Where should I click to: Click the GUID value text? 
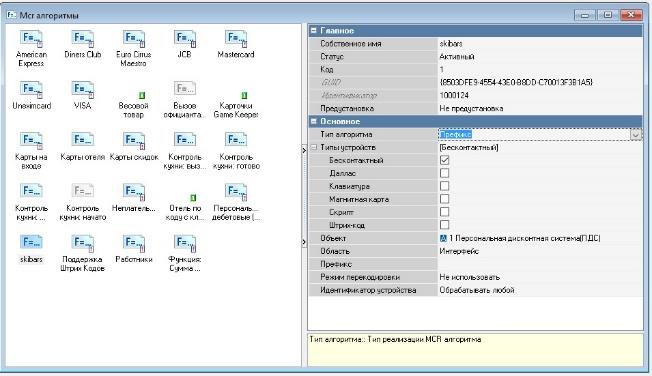tap(516, 82)
